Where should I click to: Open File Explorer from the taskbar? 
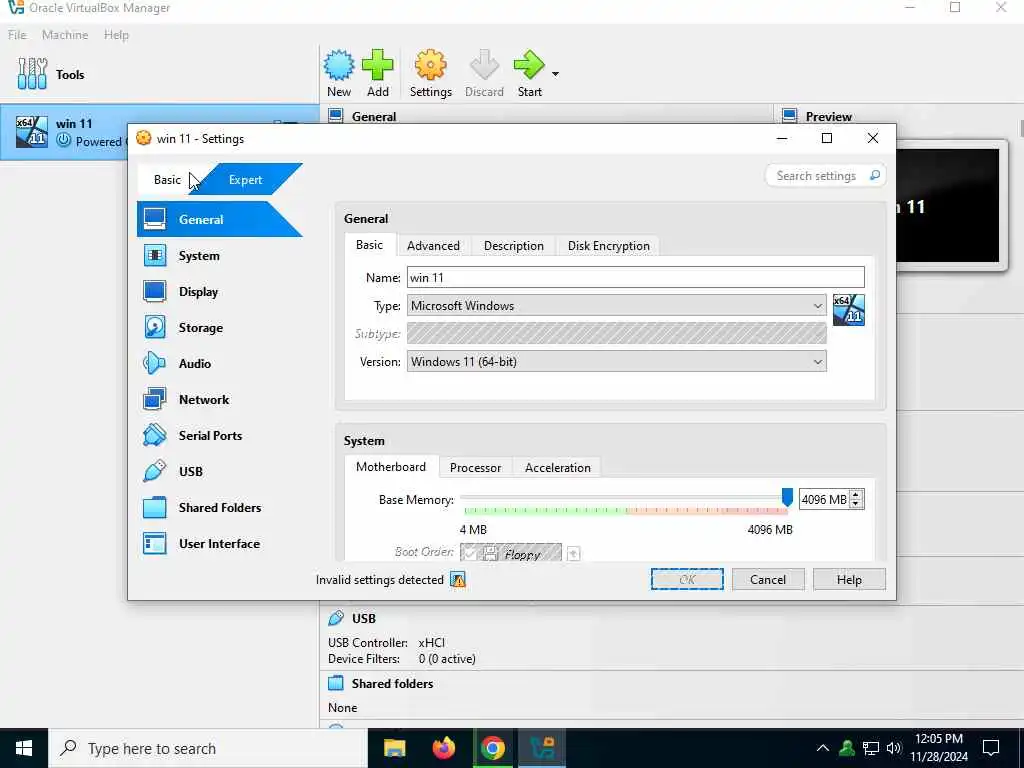(394, 748)
